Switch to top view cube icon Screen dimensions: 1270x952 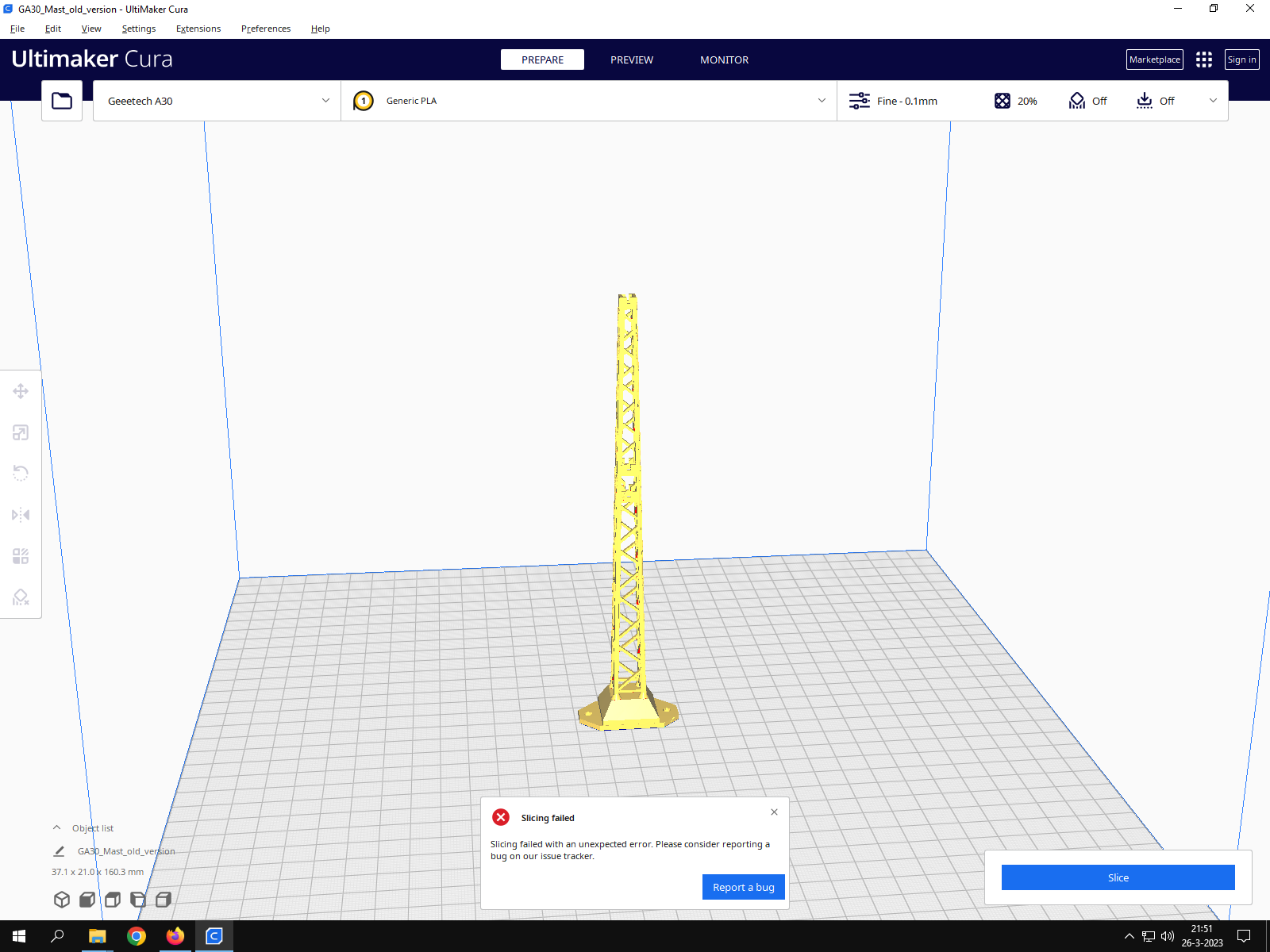(x=113, y=900)
